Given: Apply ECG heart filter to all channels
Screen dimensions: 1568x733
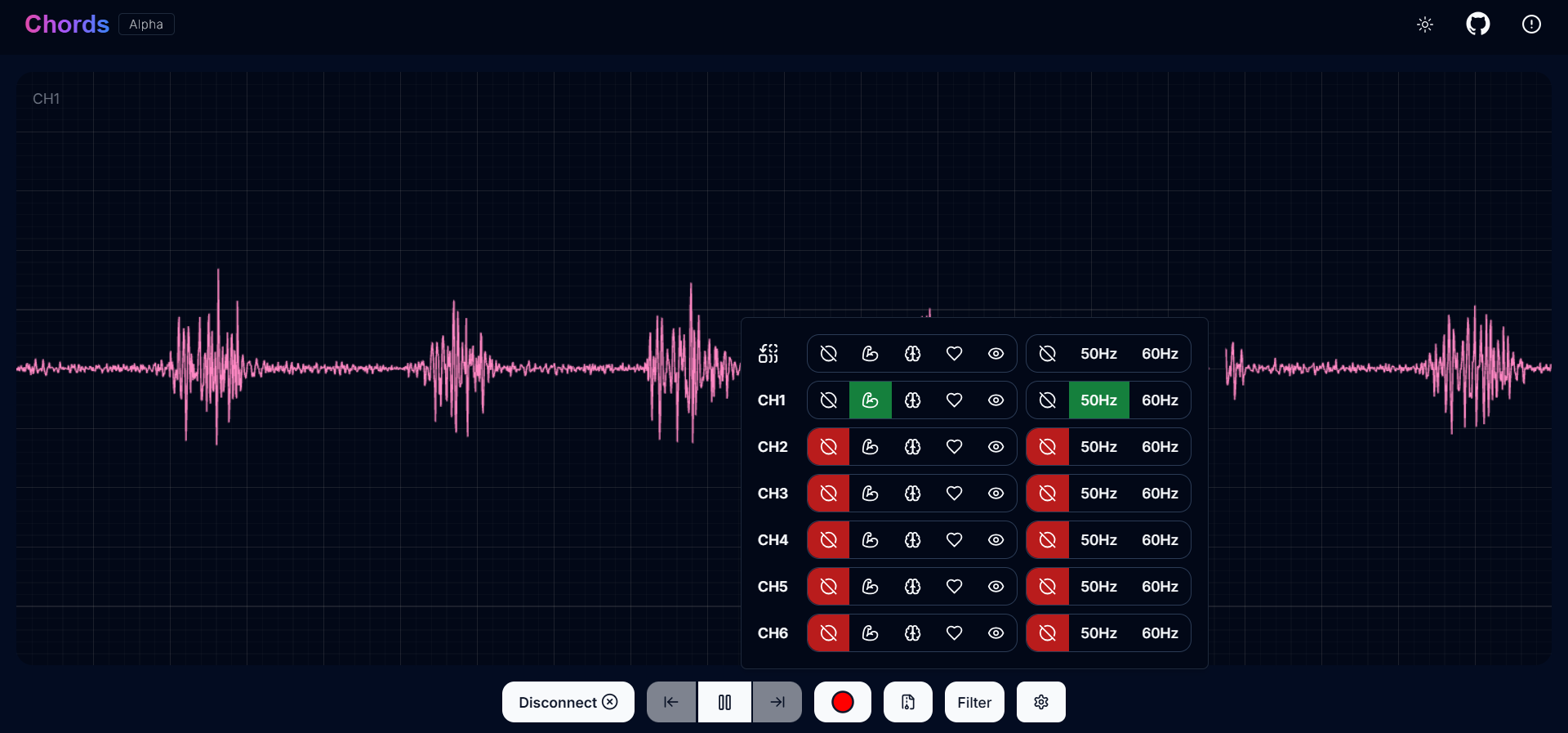Looking at the screenshot, I should click(x=955, y=354).
